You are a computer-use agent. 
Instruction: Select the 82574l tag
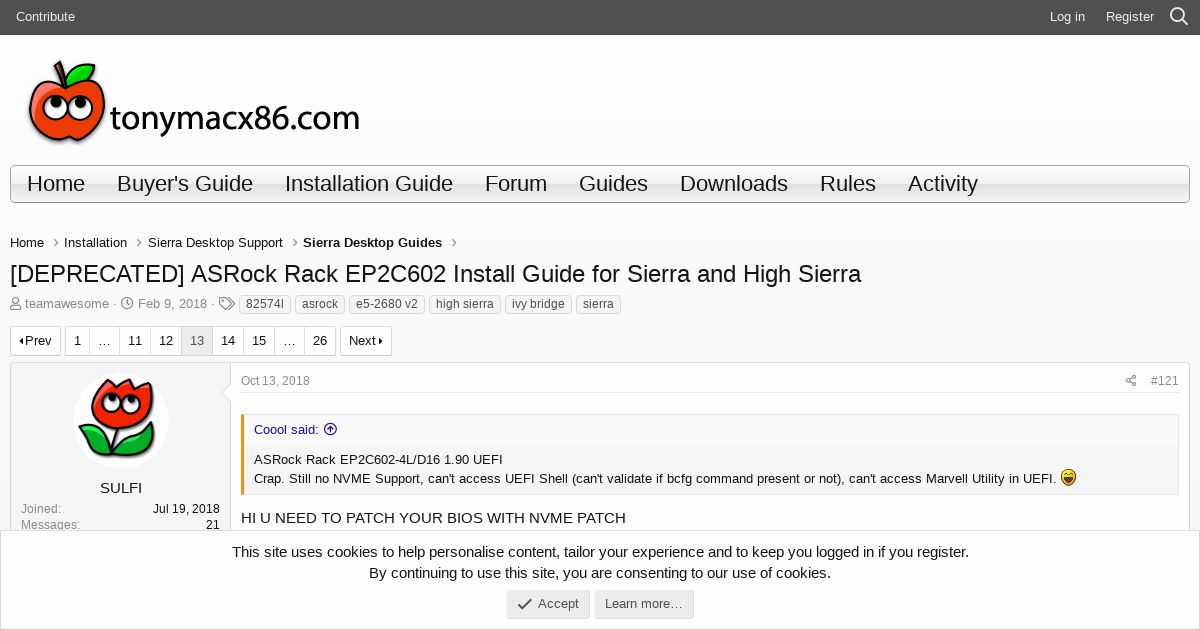click(265, 304)
